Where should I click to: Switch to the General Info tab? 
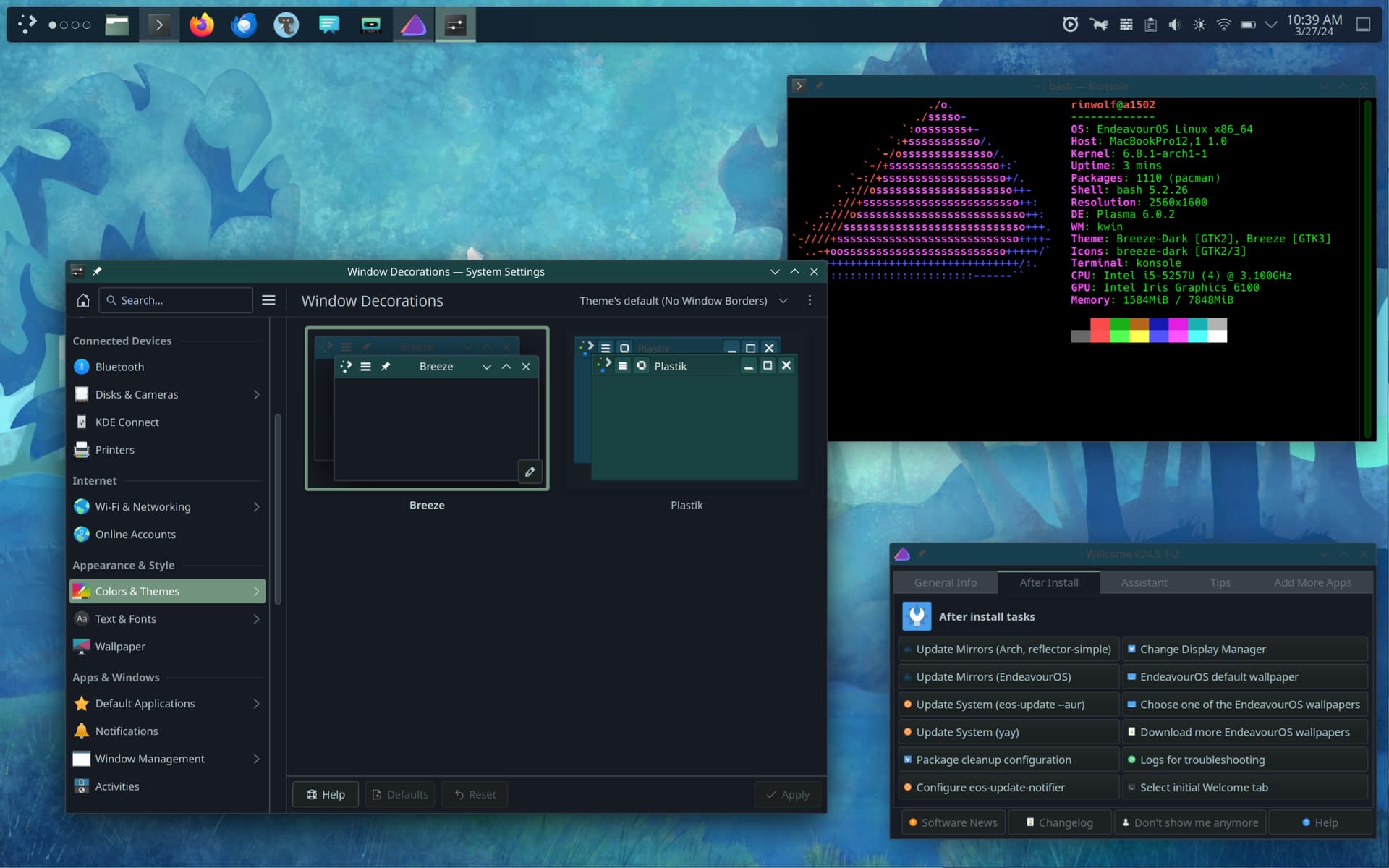pyautogui.click(x=945, y=582)
